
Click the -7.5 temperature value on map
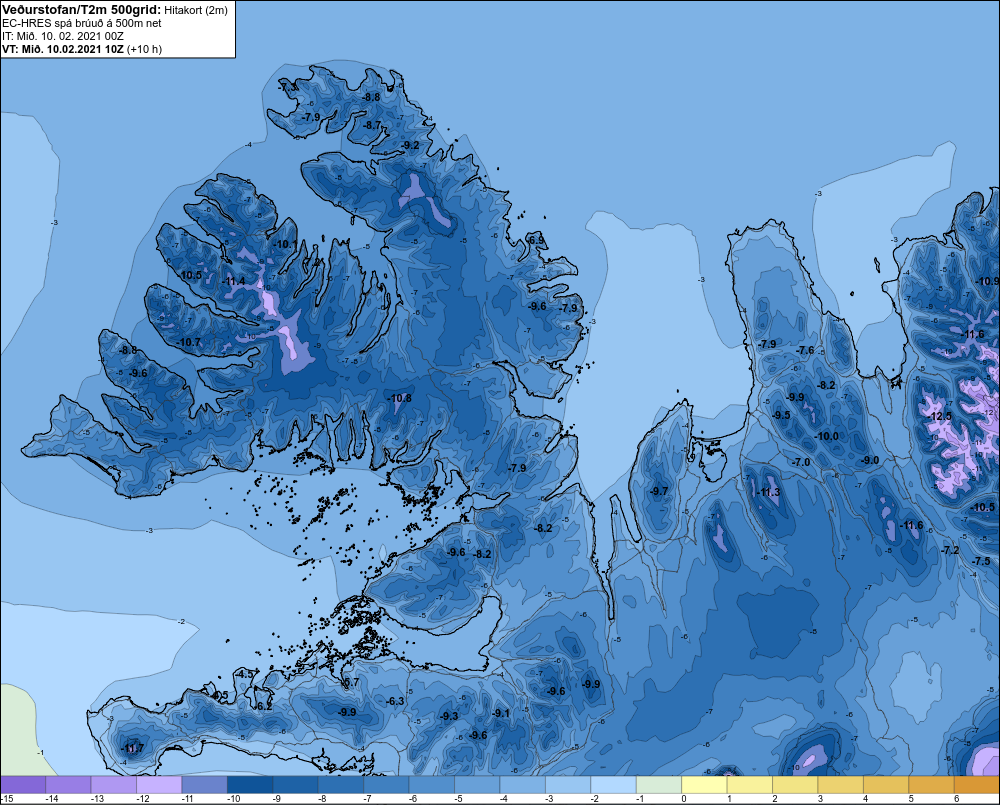click(982, 561)
